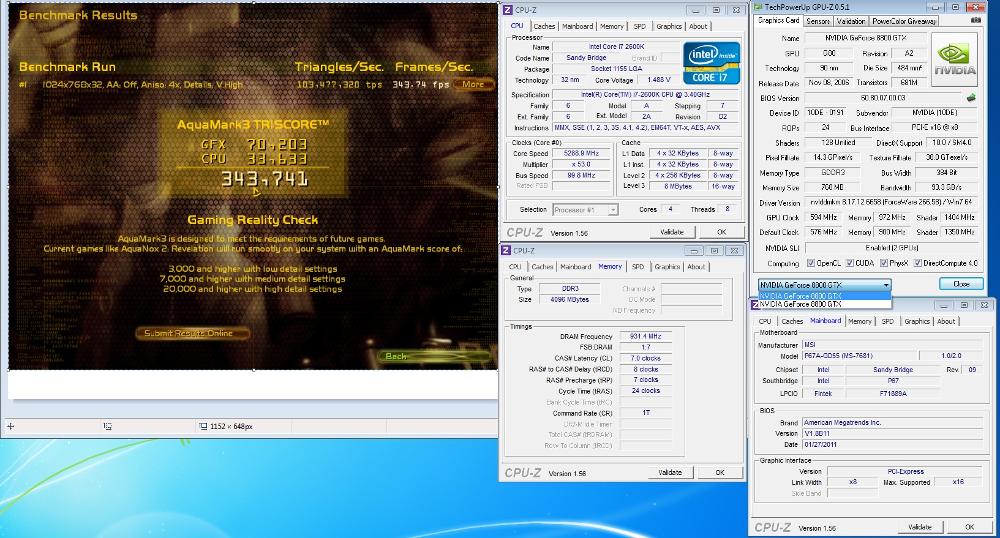Screen dimensions: 1000x538
Task: Click the title bar icon of CPU-Z CPU window
Action: point(507,10)
